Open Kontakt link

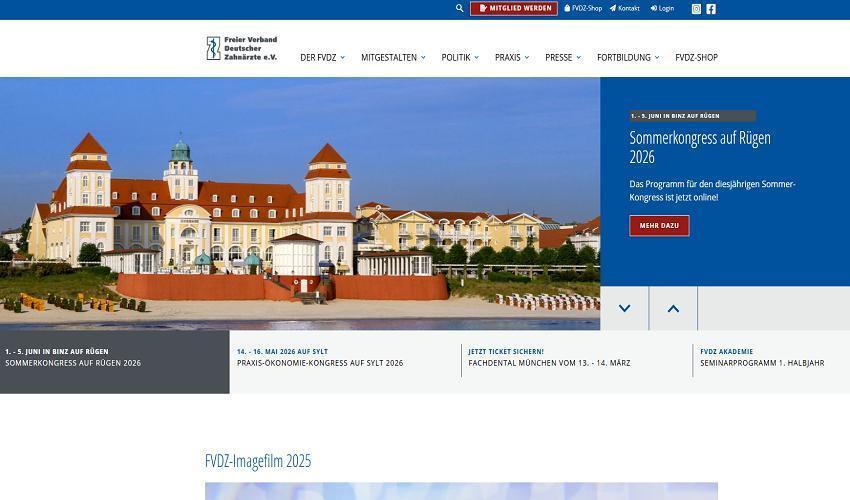[x=624, y=9]
